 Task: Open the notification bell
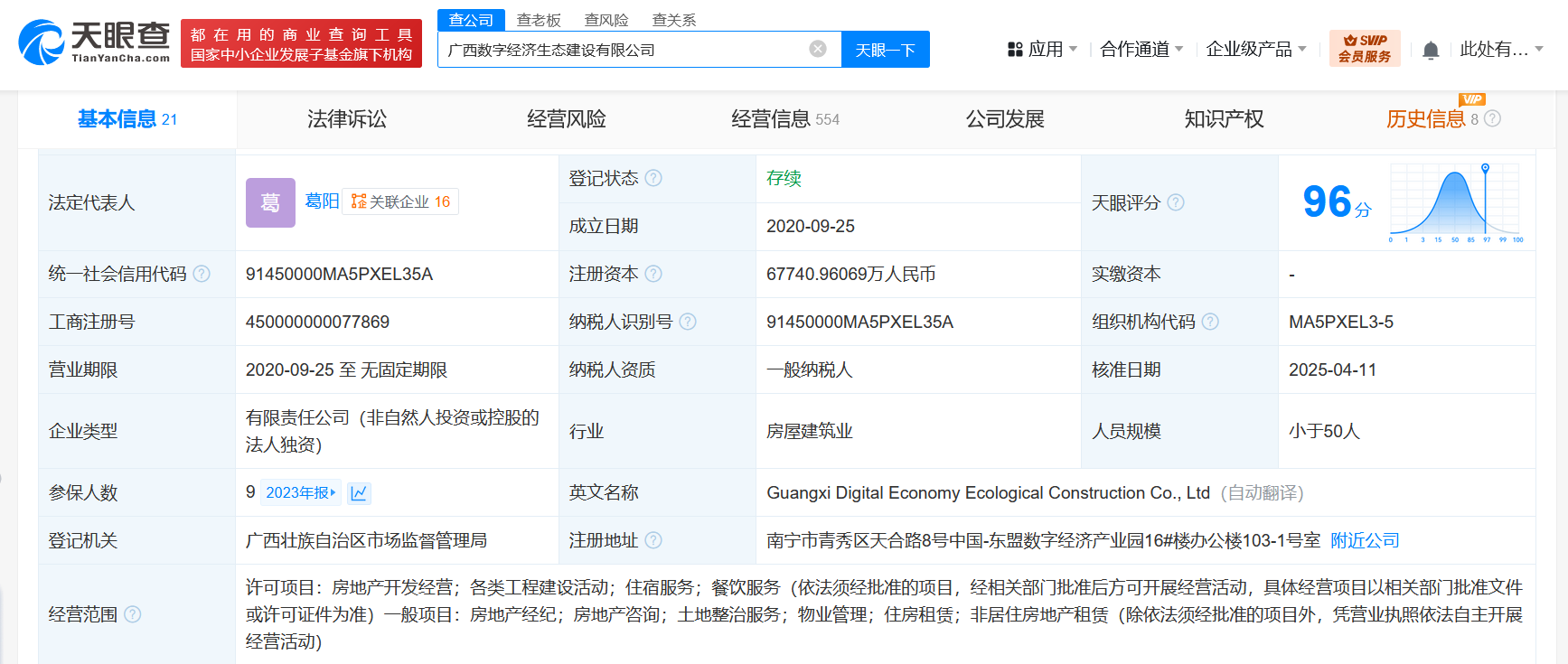coord(1431,51)
